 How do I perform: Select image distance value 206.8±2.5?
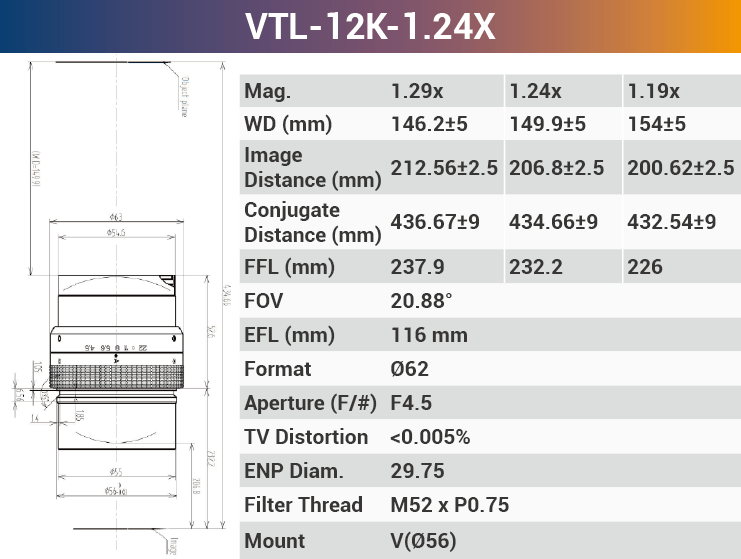(x=556, y=168)
